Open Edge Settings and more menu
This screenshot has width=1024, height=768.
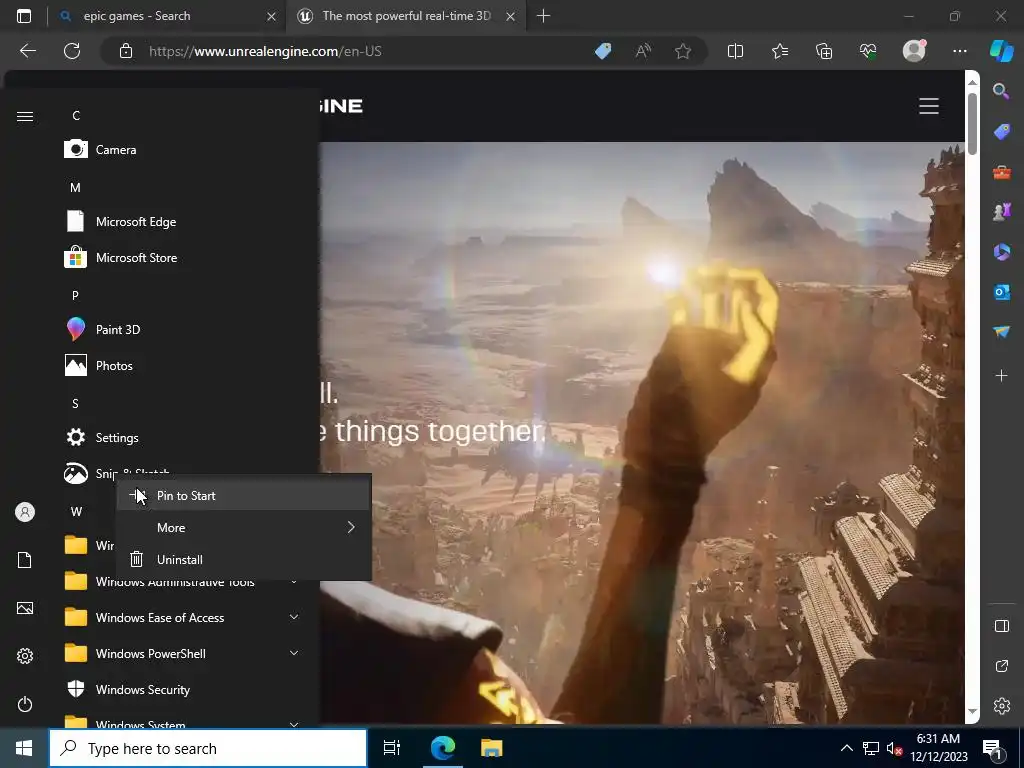(x=959, y=51)
